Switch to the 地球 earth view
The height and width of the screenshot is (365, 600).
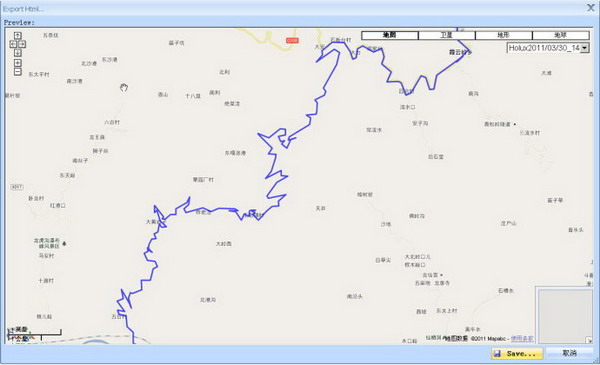coord(561,35)
